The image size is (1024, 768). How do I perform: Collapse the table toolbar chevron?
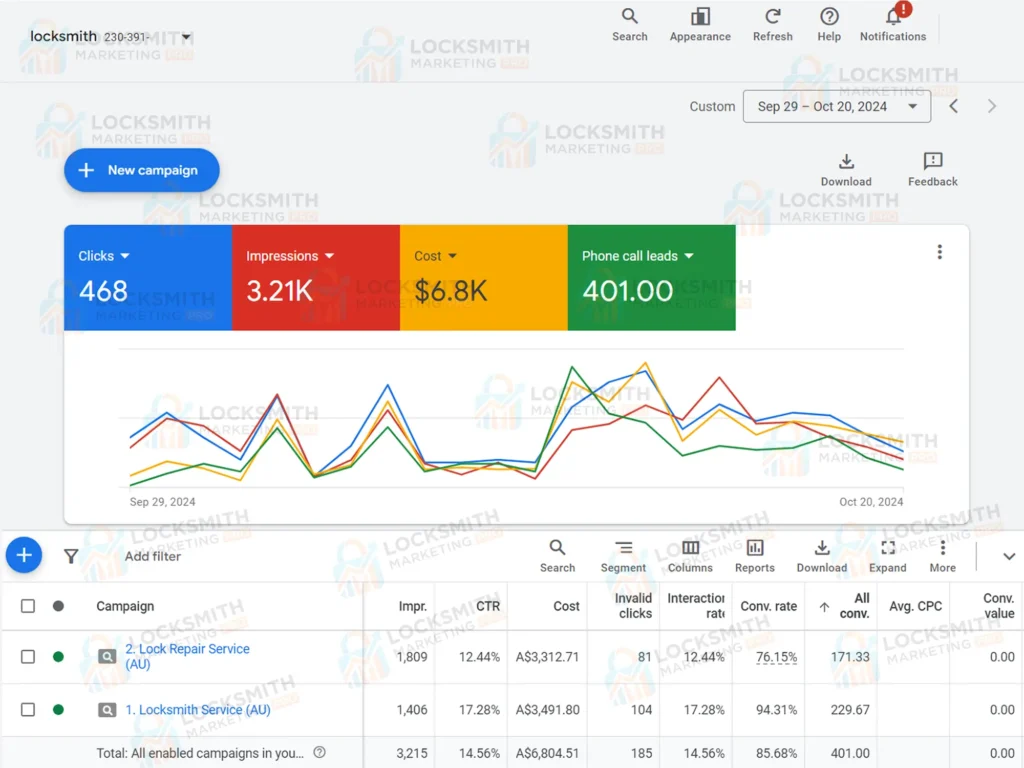(x=1008, y=557)
